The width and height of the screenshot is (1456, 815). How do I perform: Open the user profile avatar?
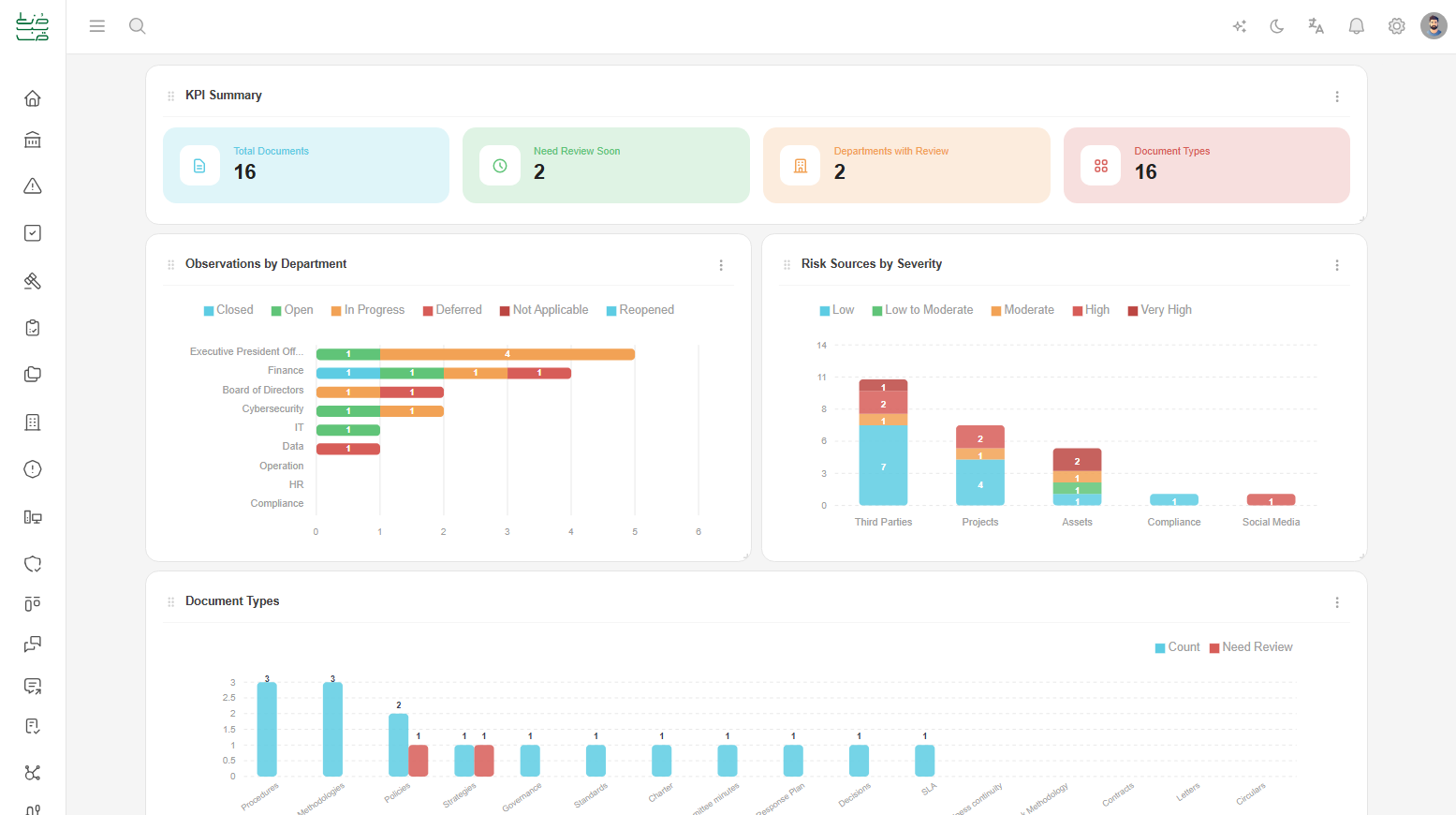pyautogui.click(x=1434, y=26)
